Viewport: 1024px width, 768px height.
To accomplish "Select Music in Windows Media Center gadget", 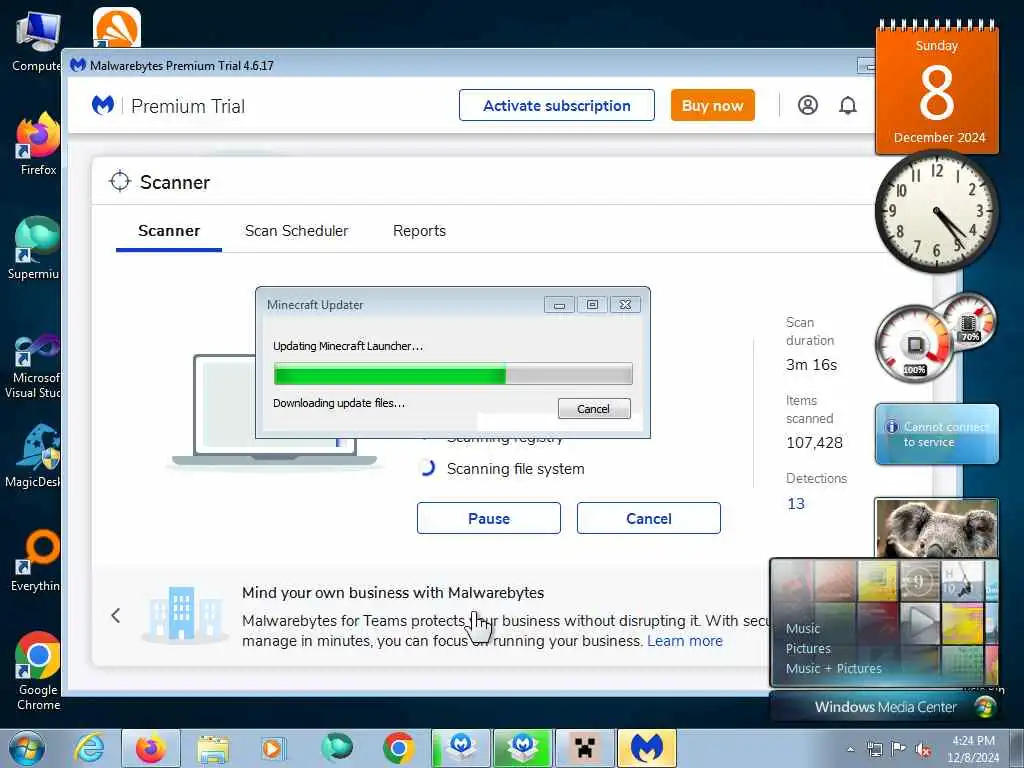I will click(x=803, y=628).
